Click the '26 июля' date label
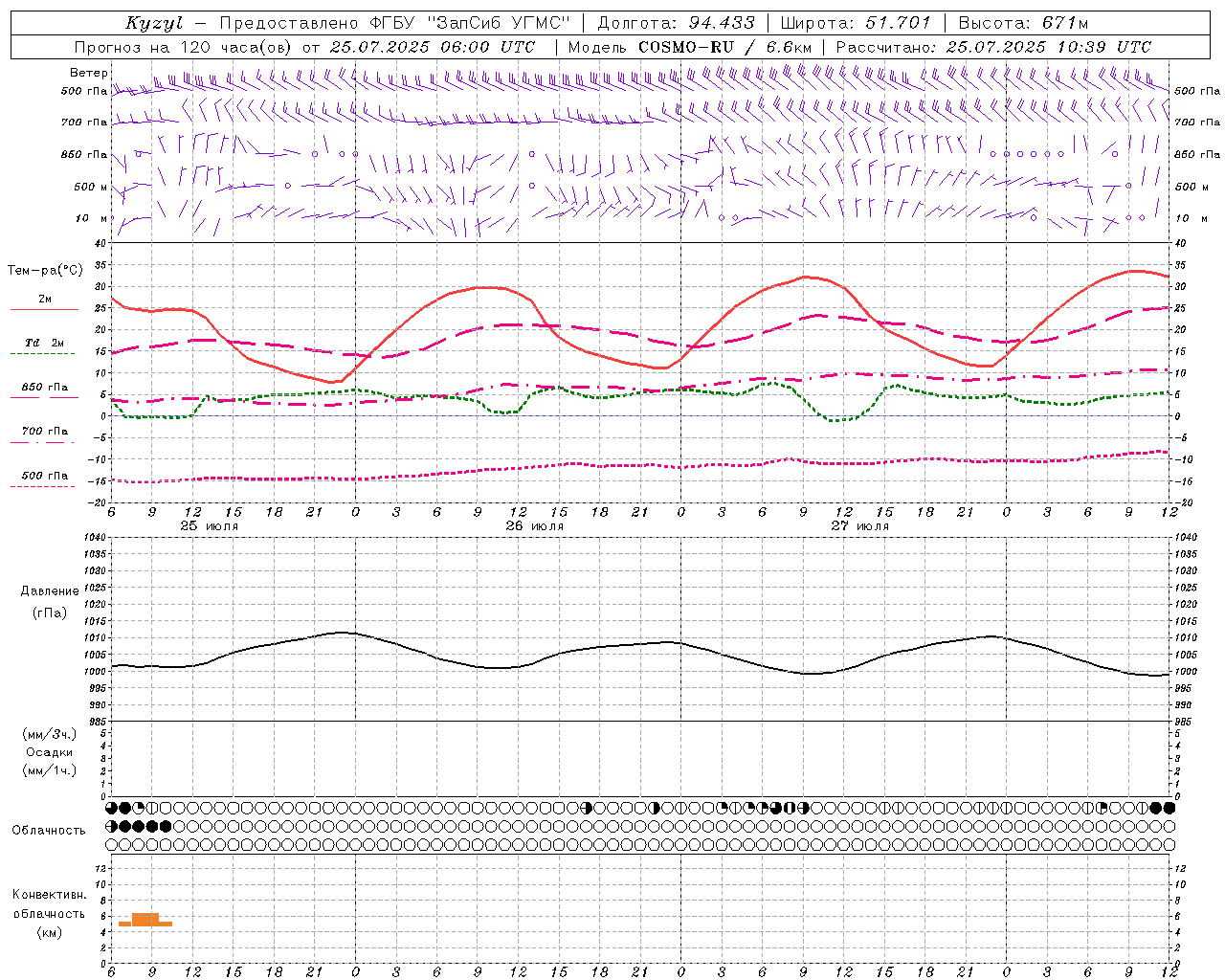This screenshot has height=980, width=1225. point(534,526)
